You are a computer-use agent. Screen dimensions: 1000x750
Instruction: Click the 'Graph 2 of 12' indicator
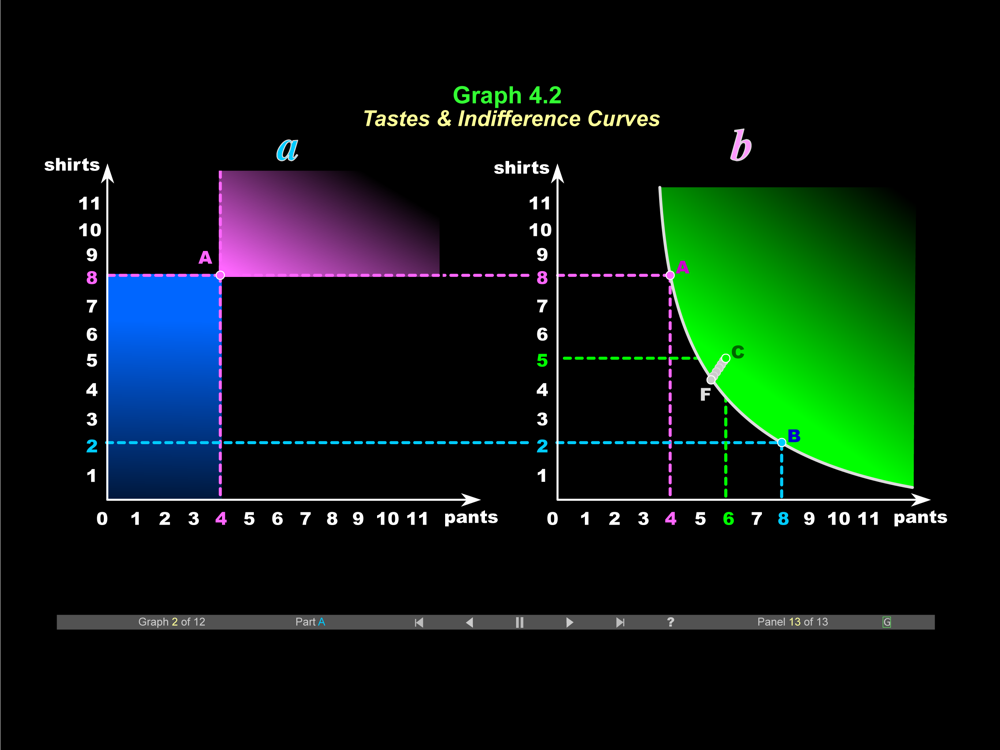[172, 622]
